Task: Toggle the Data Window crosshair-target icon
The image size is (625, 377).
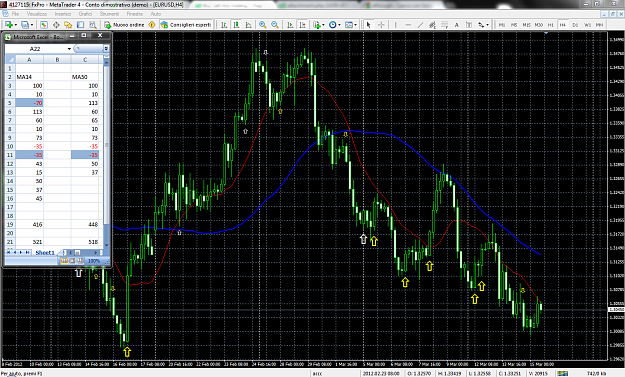Action: click(x=56, y=25)
